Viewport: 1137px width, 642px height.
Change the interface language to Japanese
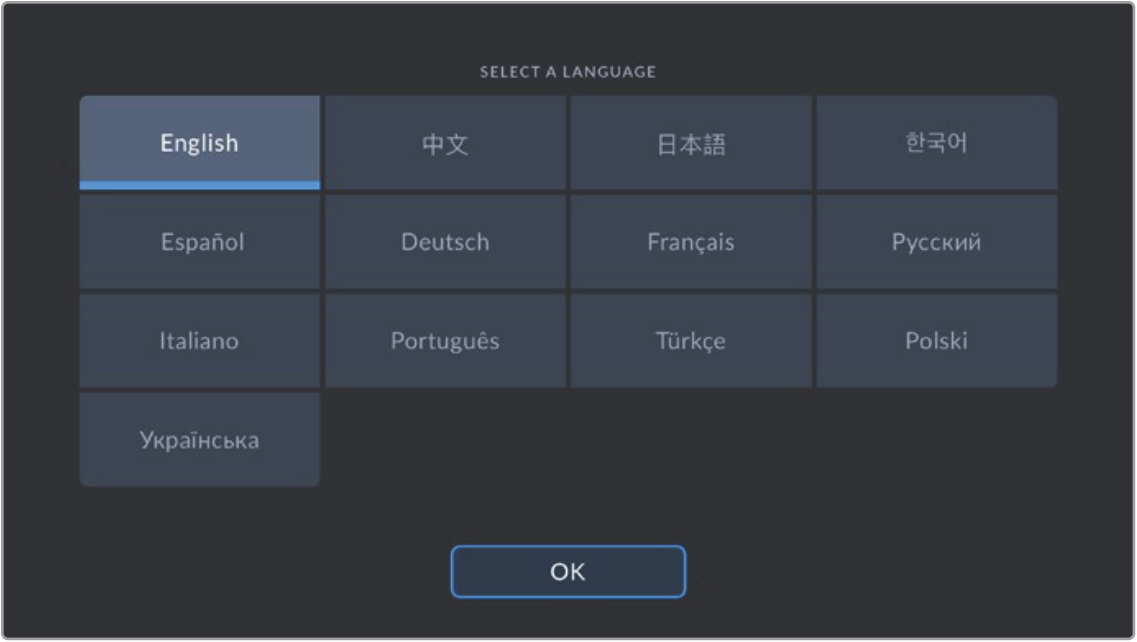tap(691, 143)
